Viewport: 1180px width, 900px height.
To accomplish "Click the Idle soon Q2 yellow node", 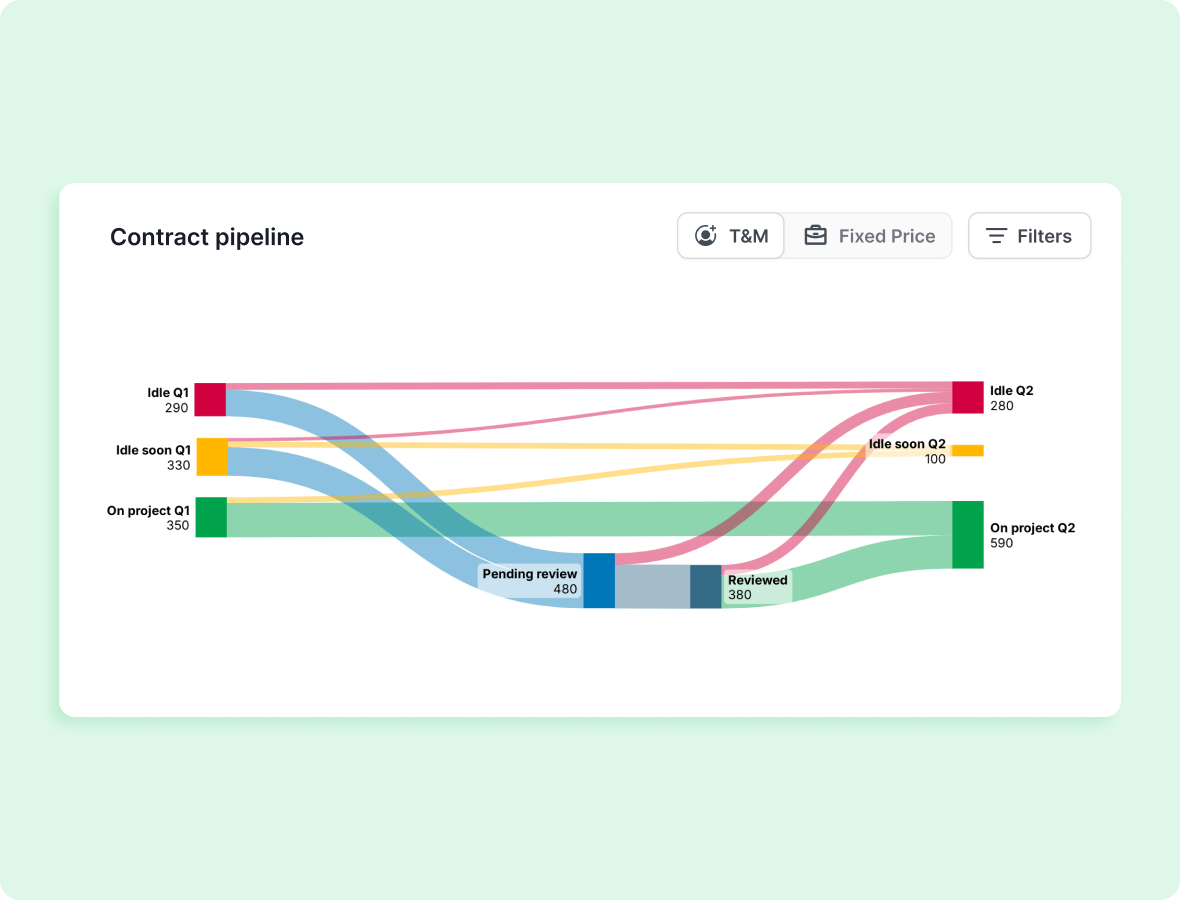I will (x=967, y=450).
